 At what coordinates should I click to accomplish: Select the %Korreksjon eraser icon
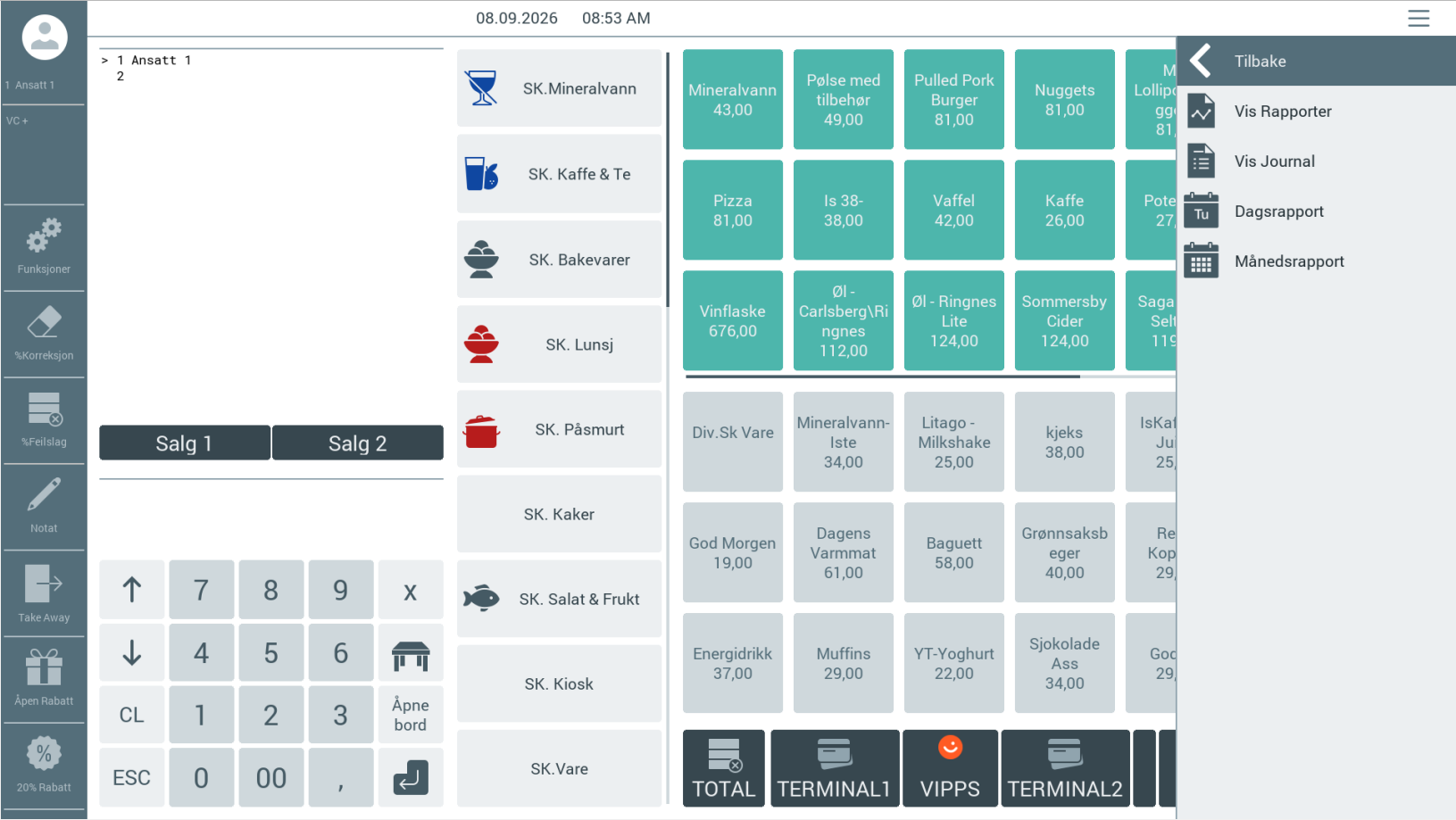click(x=44, y=322)
